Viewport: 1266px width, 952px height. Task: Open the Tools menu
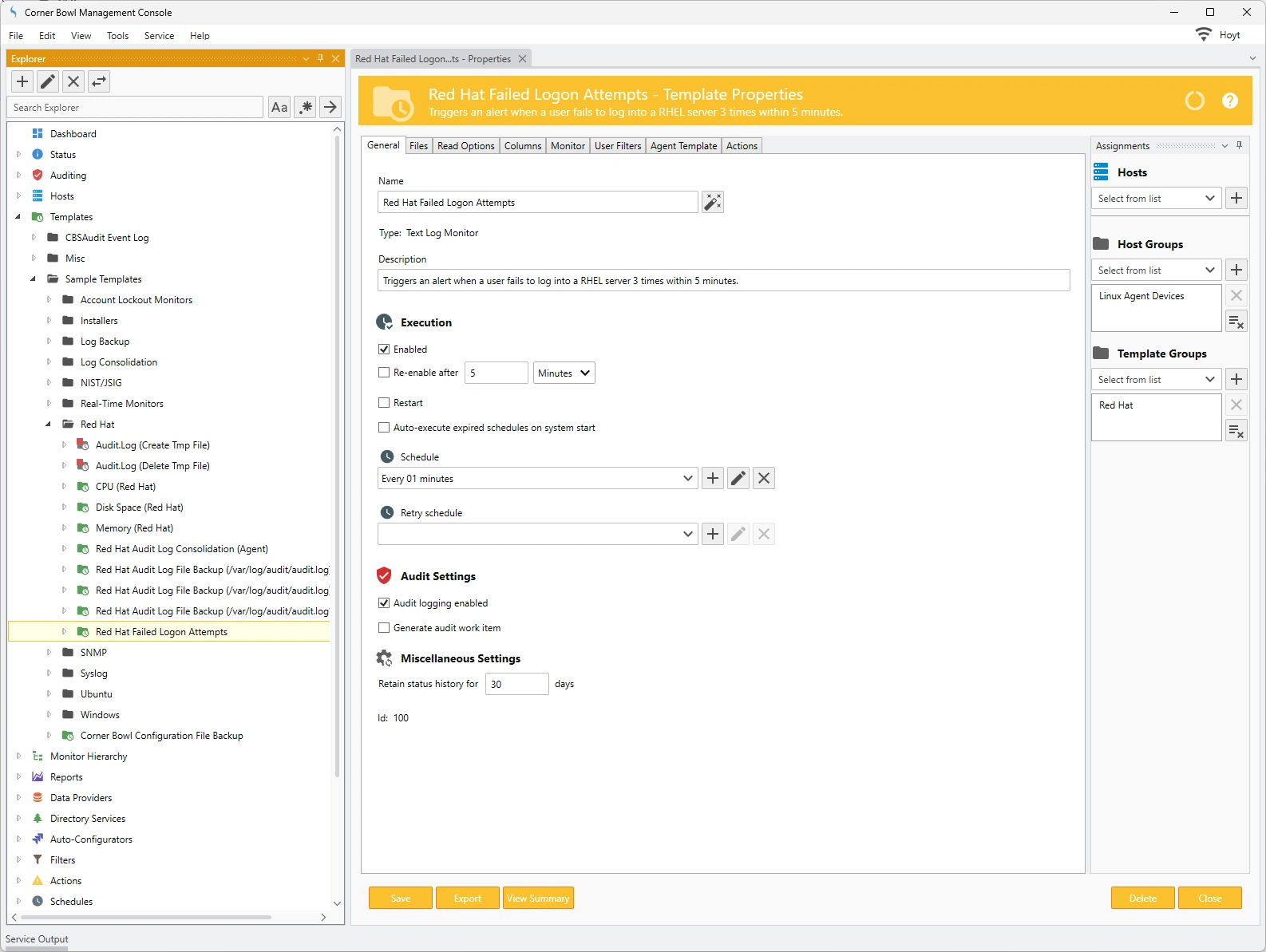pyautogui.click(x=117, y=36)
